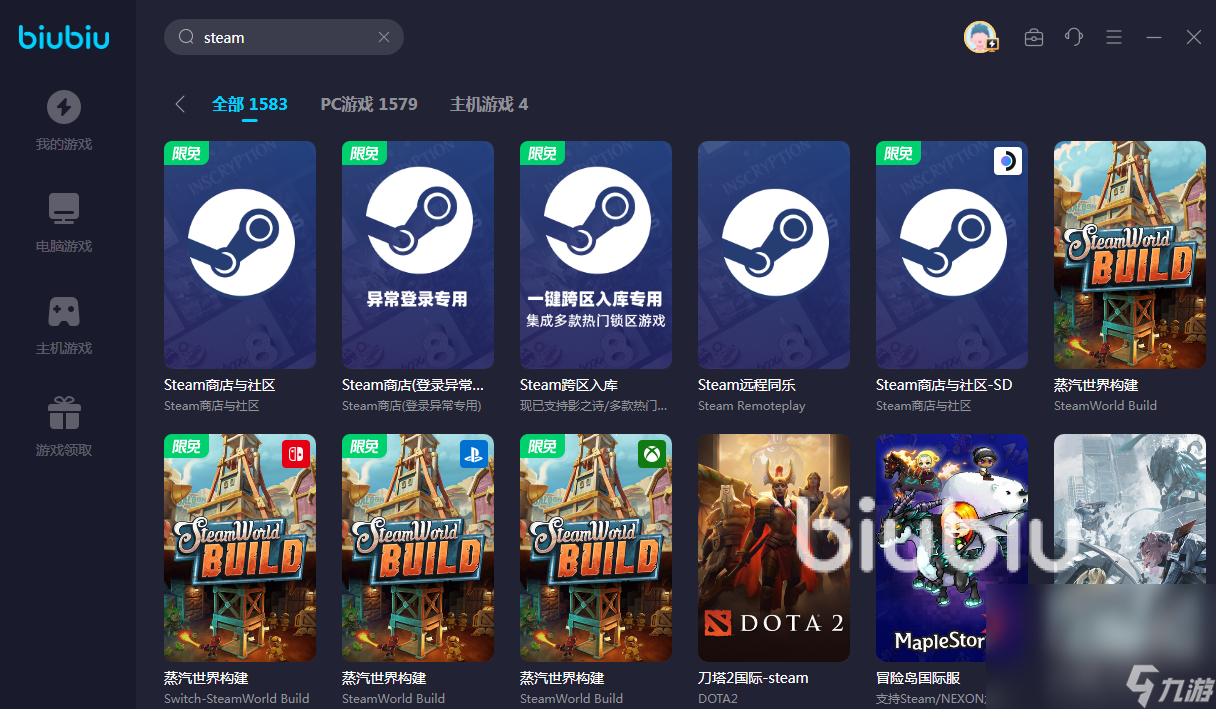Image resolution: width=1216 pixels, height=709 pixels.
Task: Open the 一键跨区入库专用 Steam card image
Action: click(596, 255)
